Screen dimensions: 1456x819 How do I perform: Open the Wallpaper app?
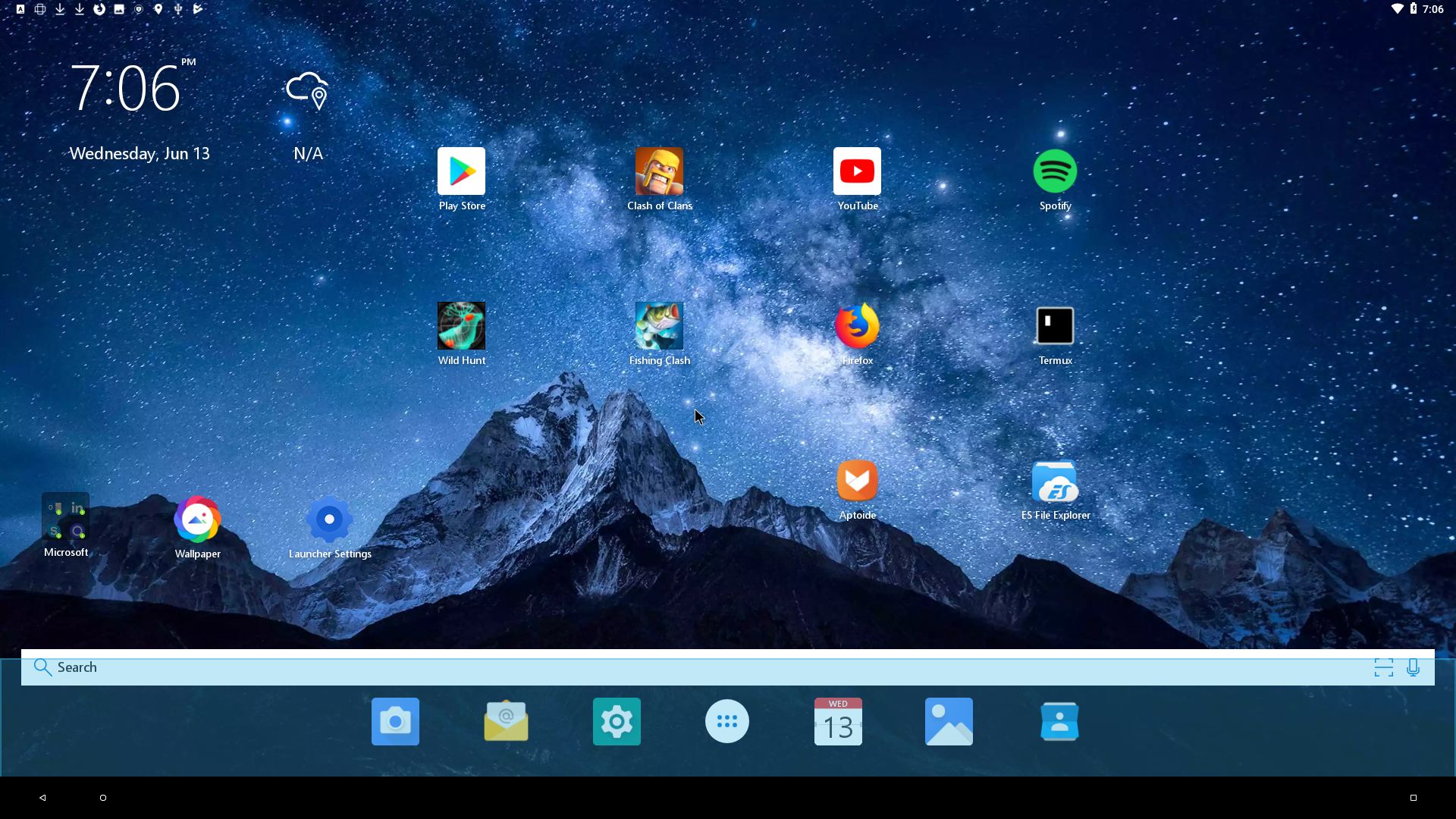tap(197, 519)
